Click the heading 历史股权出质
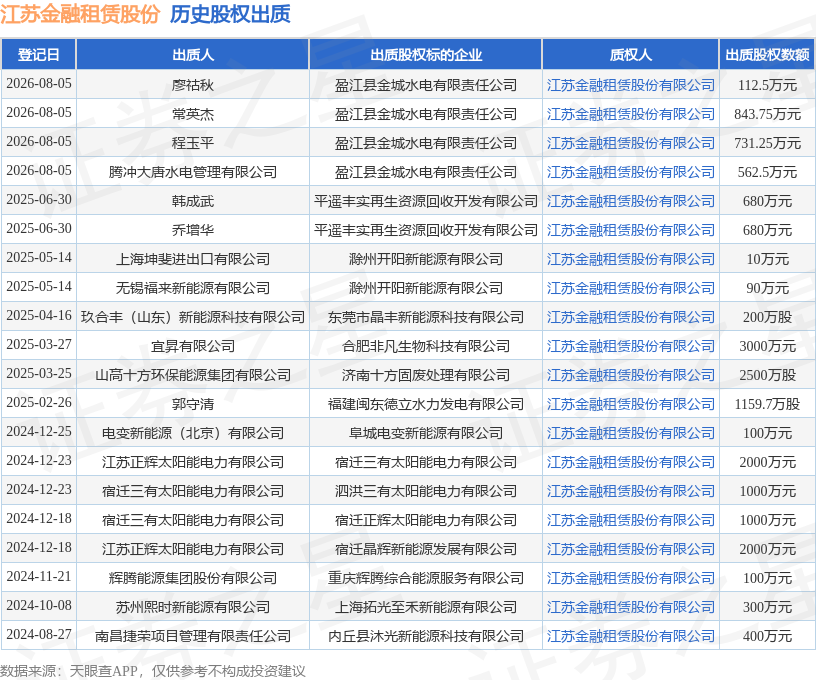816x680 pixels. (230, 15)
